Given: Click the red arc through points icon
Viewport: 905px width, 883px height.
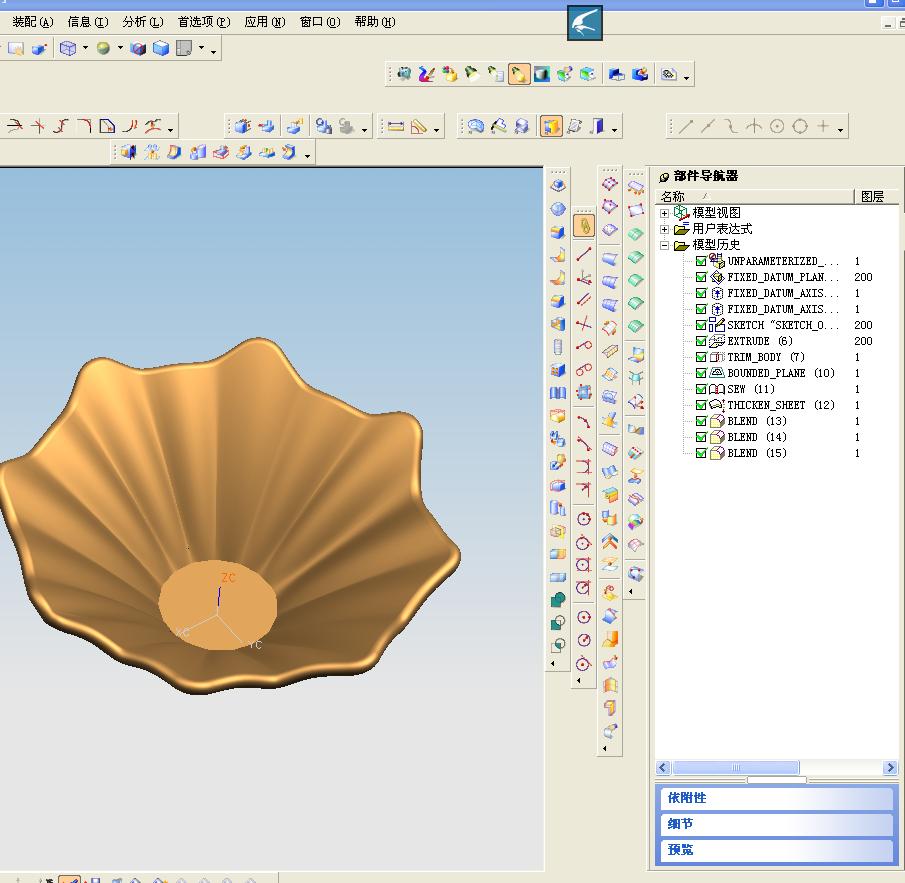Looking at the screenshot, I should 584,421.
